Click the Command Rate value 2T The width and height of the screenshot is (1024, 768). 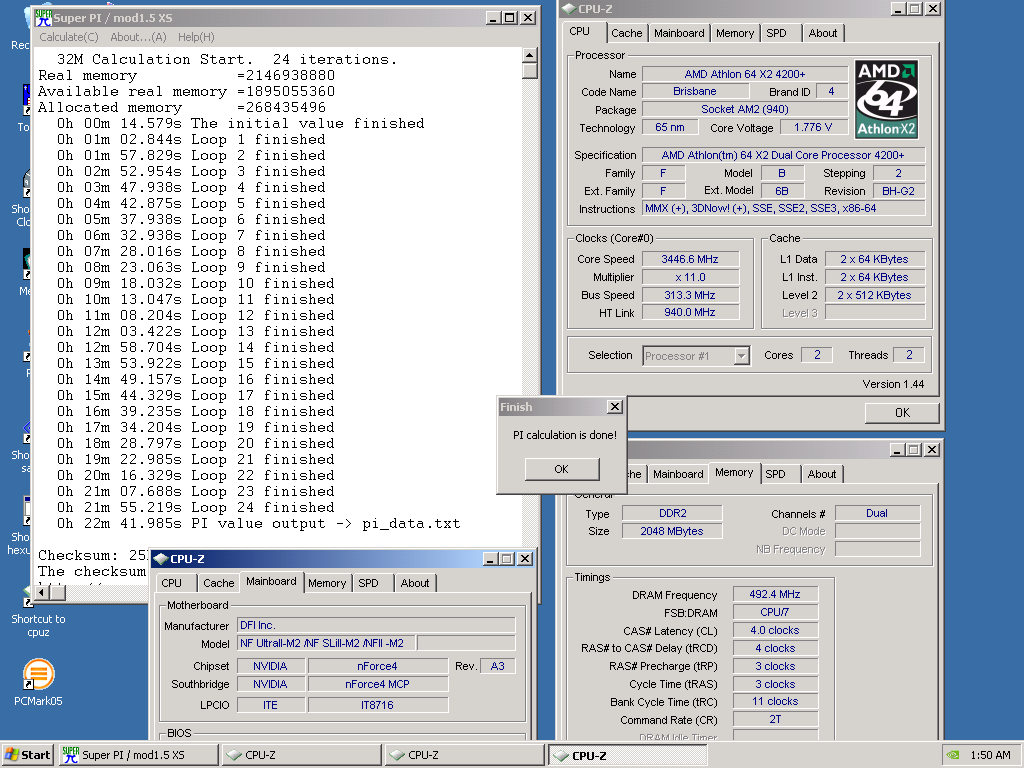click(775, 719)
